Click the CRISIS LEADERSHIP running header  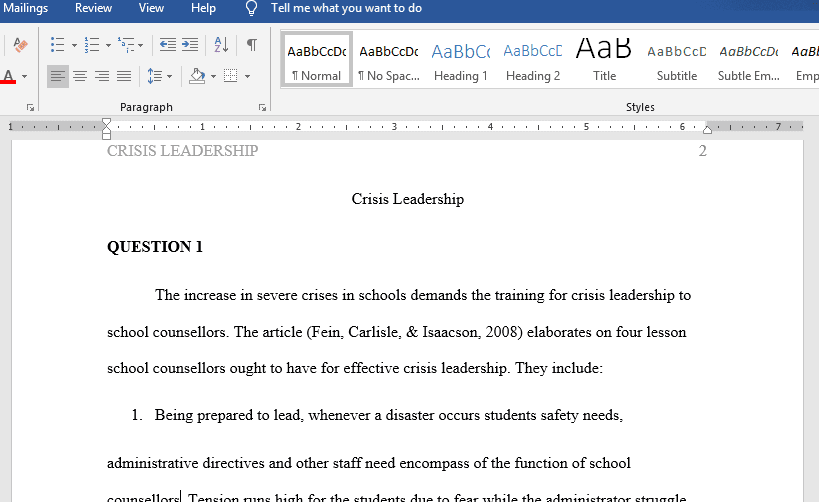[182, 151]
